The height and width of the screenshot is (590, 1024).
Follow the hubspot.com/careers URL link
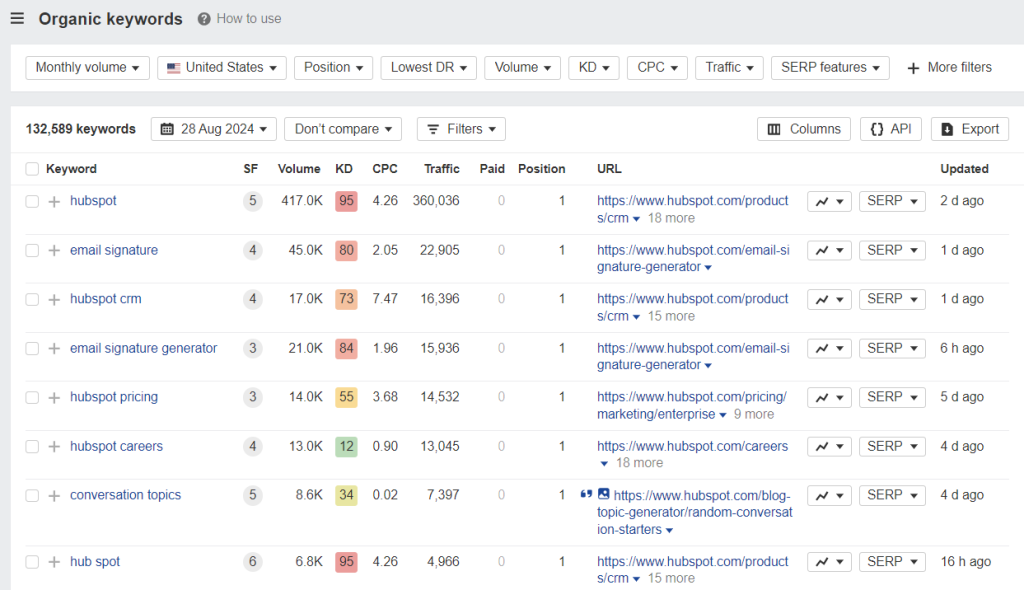(692, 446)
